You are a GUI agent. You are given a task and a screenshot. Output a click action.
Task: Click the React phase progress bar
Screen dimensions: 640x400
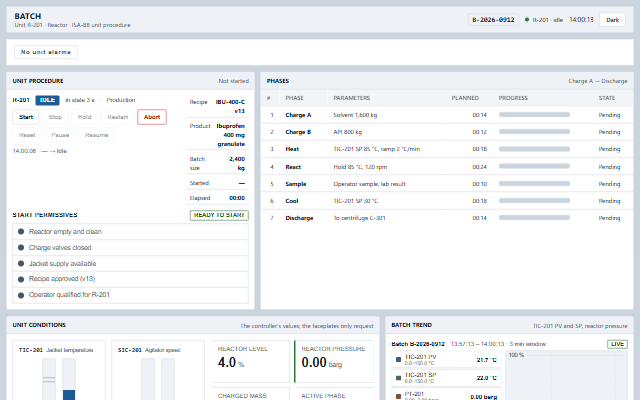pyautogui.click(x=534, y=166)
